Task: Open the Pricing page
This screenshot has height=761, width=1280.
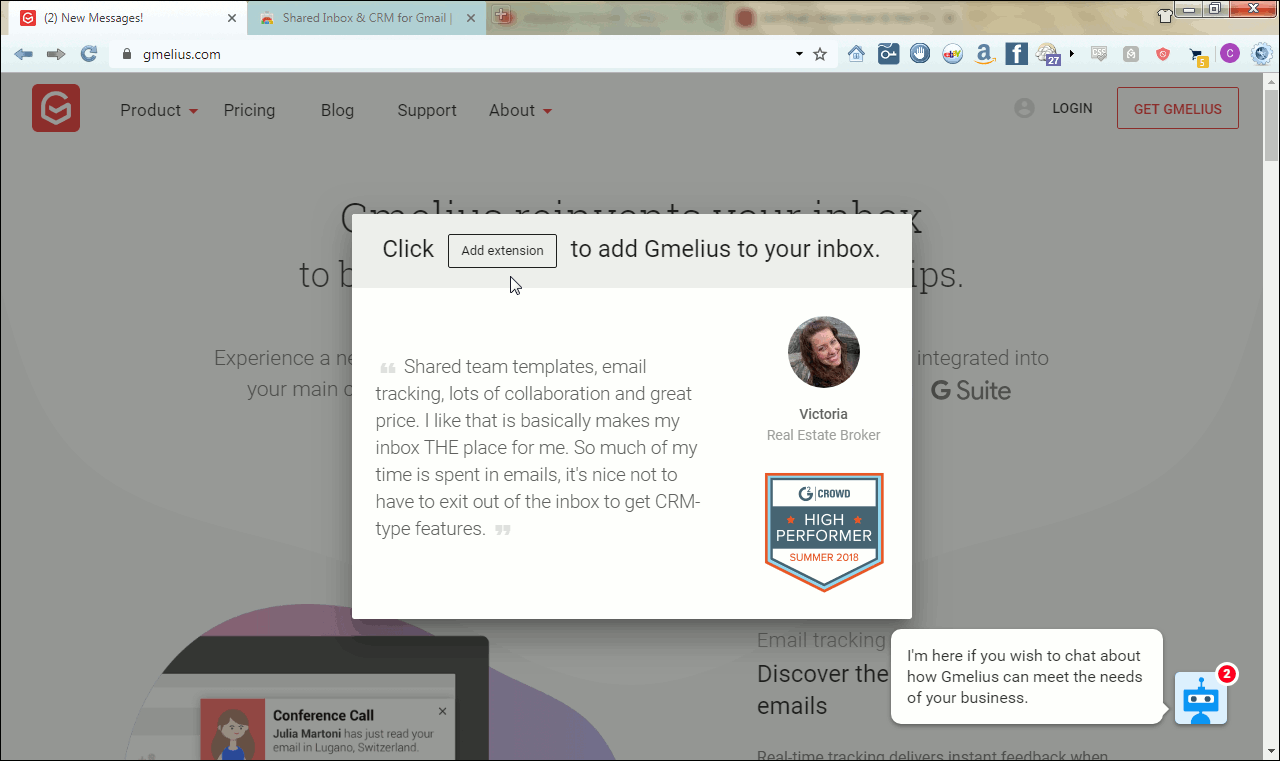Action: 249,110
